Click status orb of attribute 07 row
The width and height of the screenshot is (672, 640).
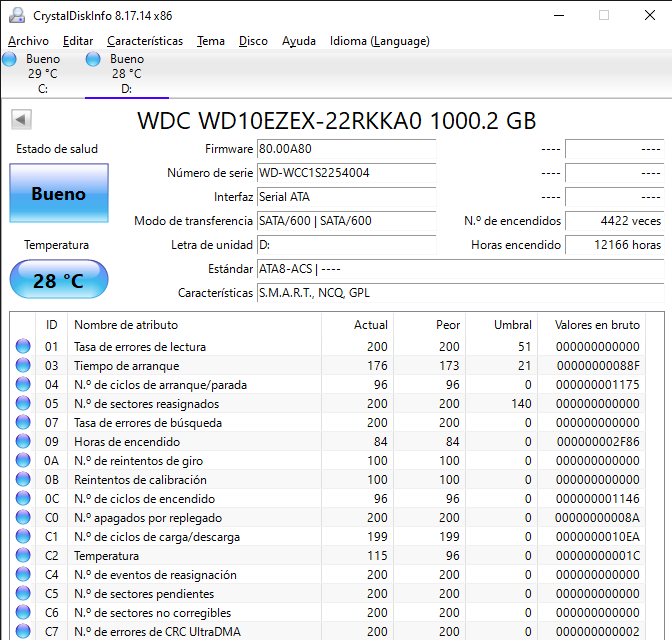click(x=23, y=422)
